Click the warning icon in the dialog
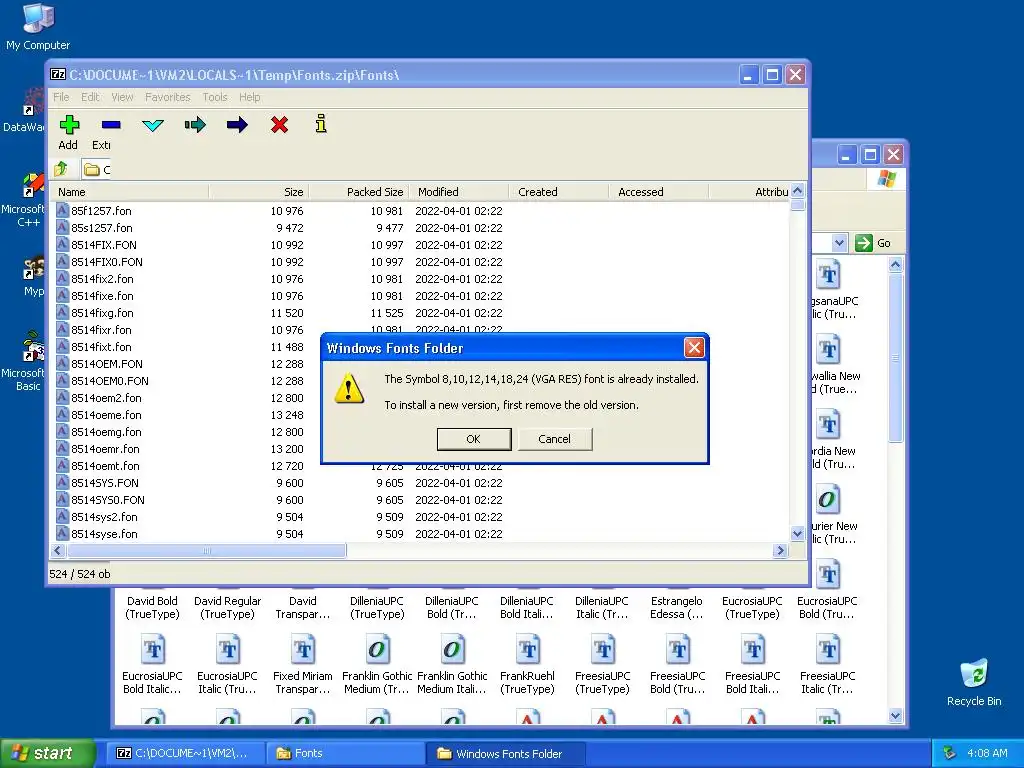The height and width of the screenshot is (768, 1024). (349, 389)
